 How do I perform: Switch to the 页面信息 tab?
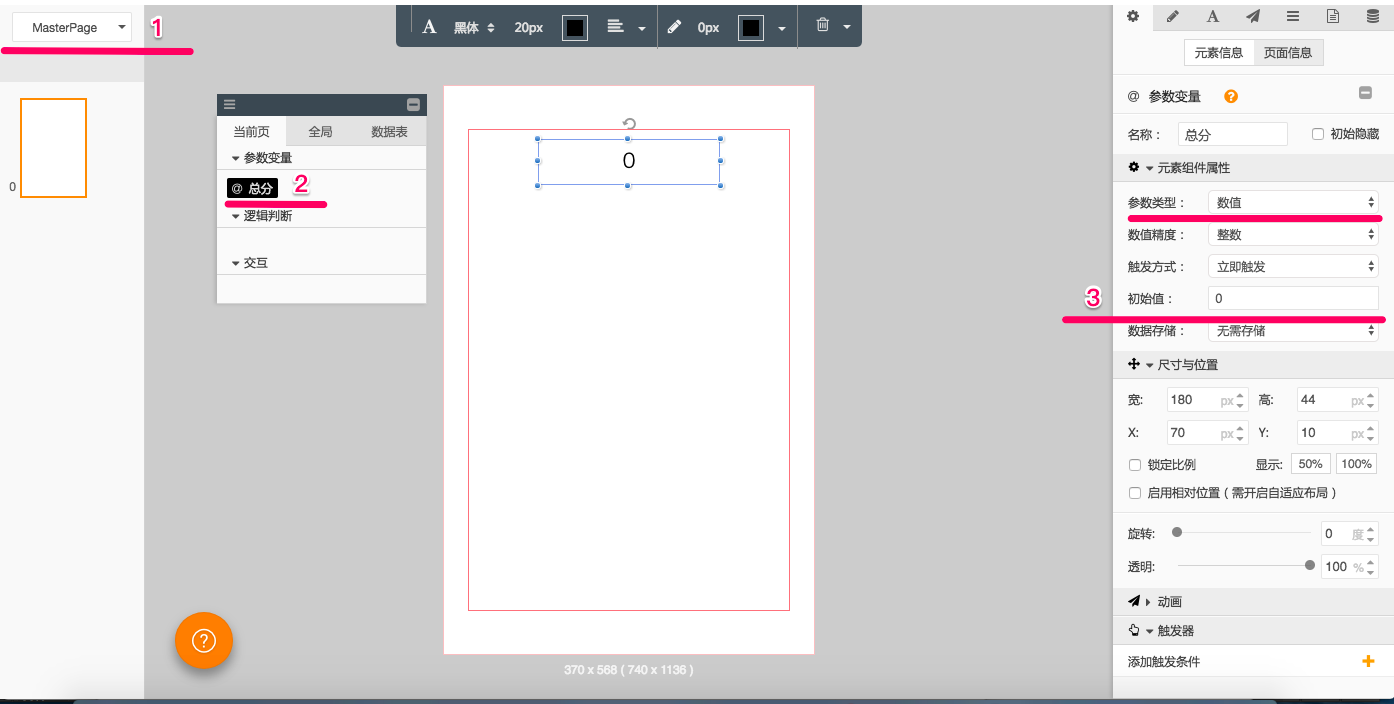(1288, 53)
